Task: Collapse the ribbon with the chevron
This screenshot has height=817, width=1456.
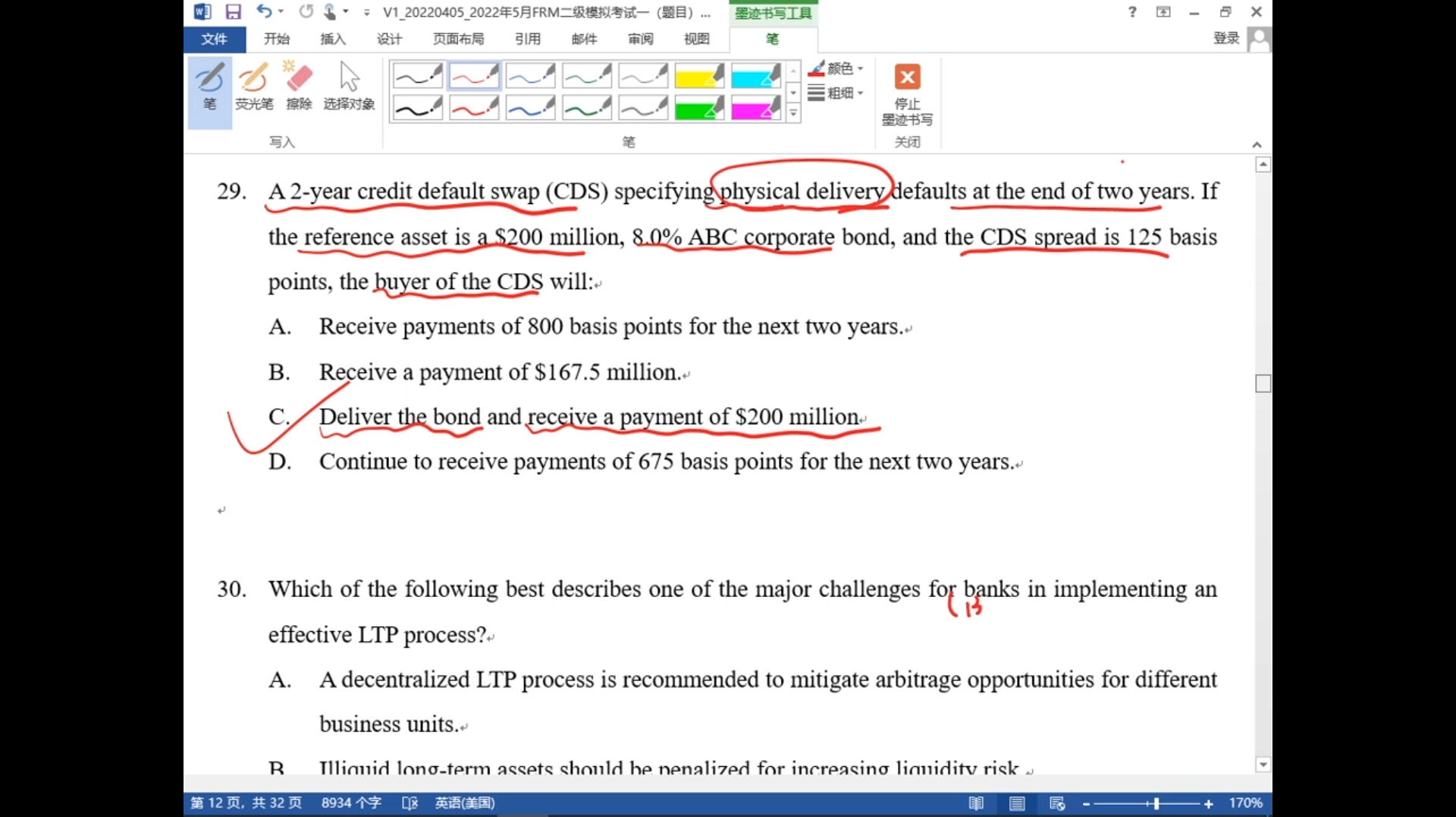Action: 1257,145
